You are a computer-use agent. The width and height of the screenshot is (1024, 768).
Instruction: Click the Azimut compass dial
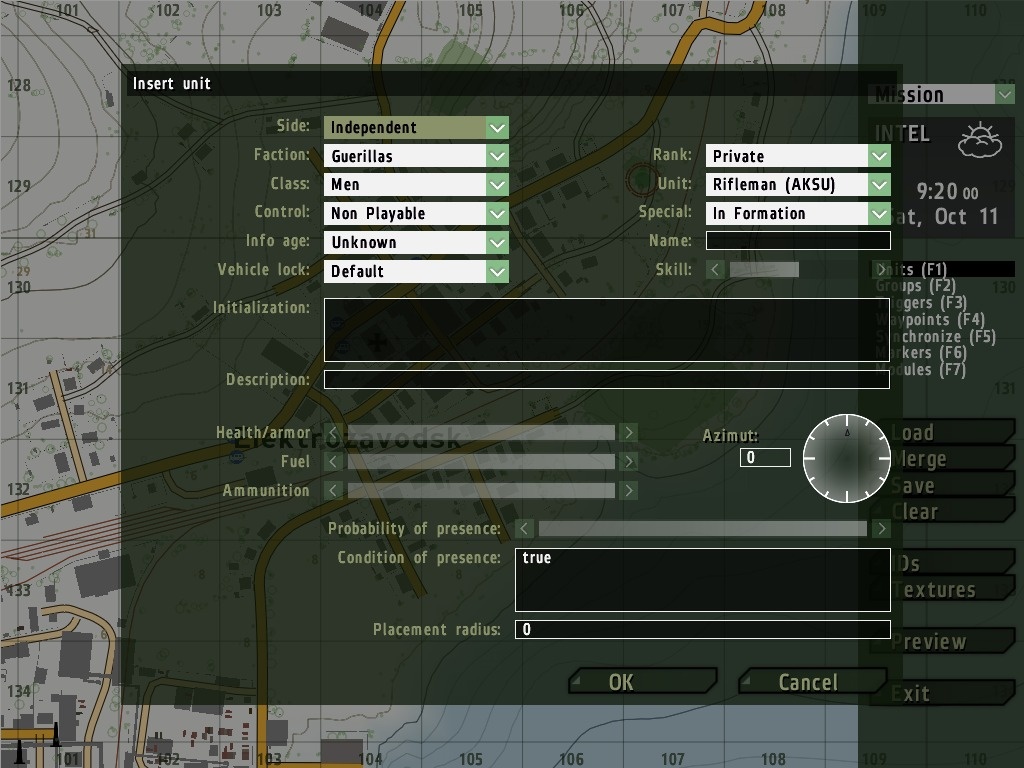[847, 458]
